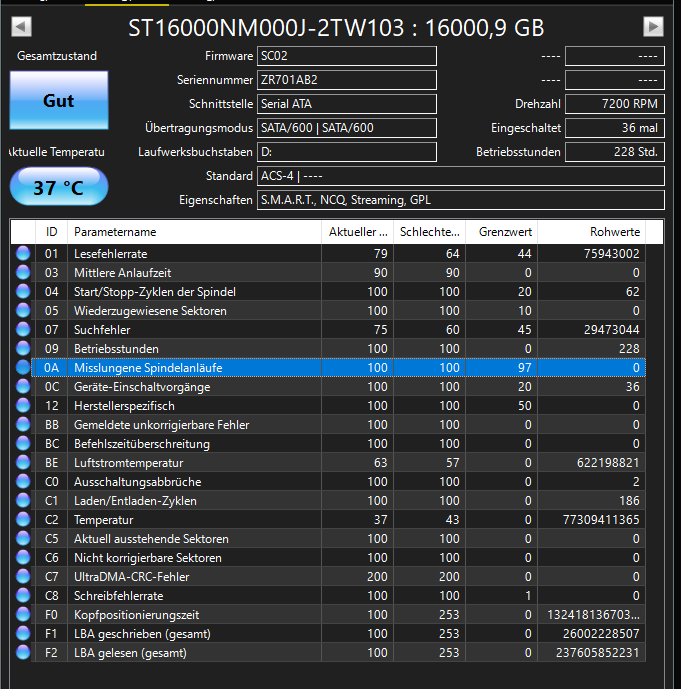Click status orb of Ausschaltungsabbrüche row
Viewport: 681px width, 689px height.
pos(23,482)
